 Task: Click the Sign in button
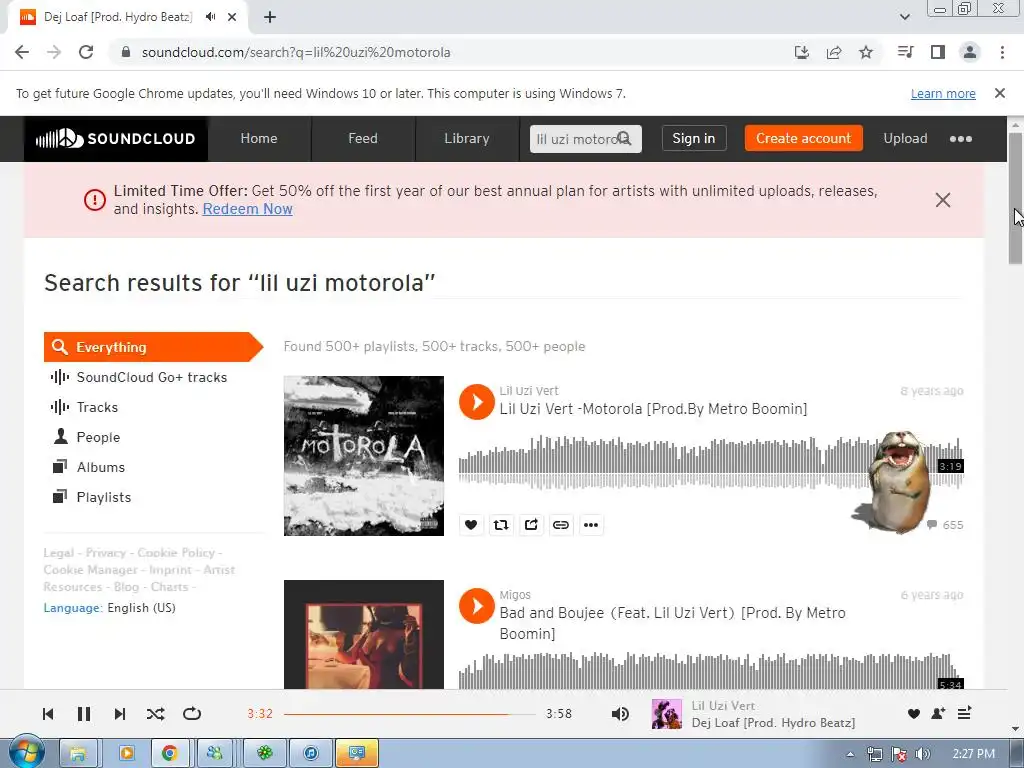[x=694, y=138]
